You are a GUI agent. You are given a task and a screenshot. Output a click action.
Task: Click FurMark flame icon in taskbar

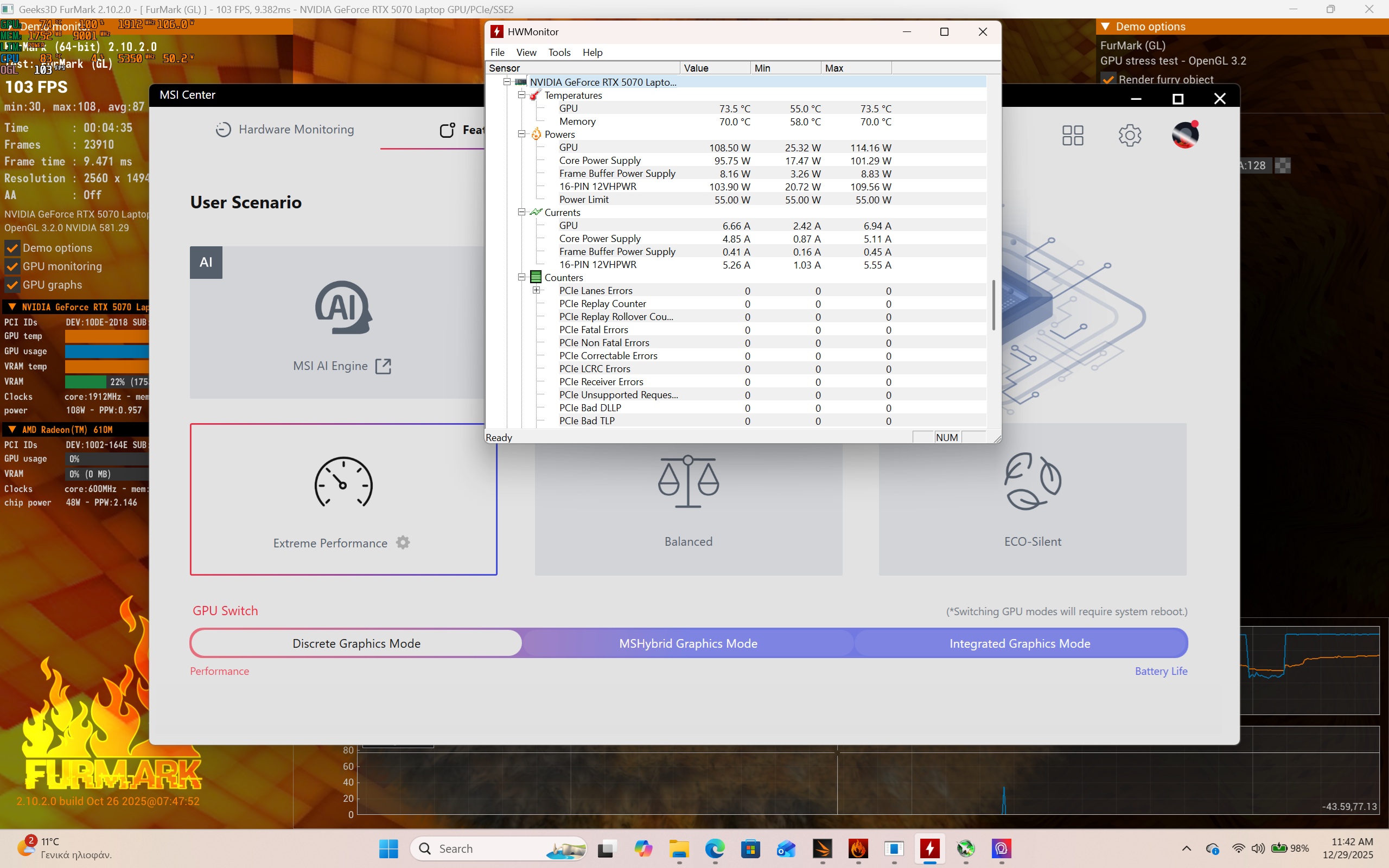coord(858,848)
